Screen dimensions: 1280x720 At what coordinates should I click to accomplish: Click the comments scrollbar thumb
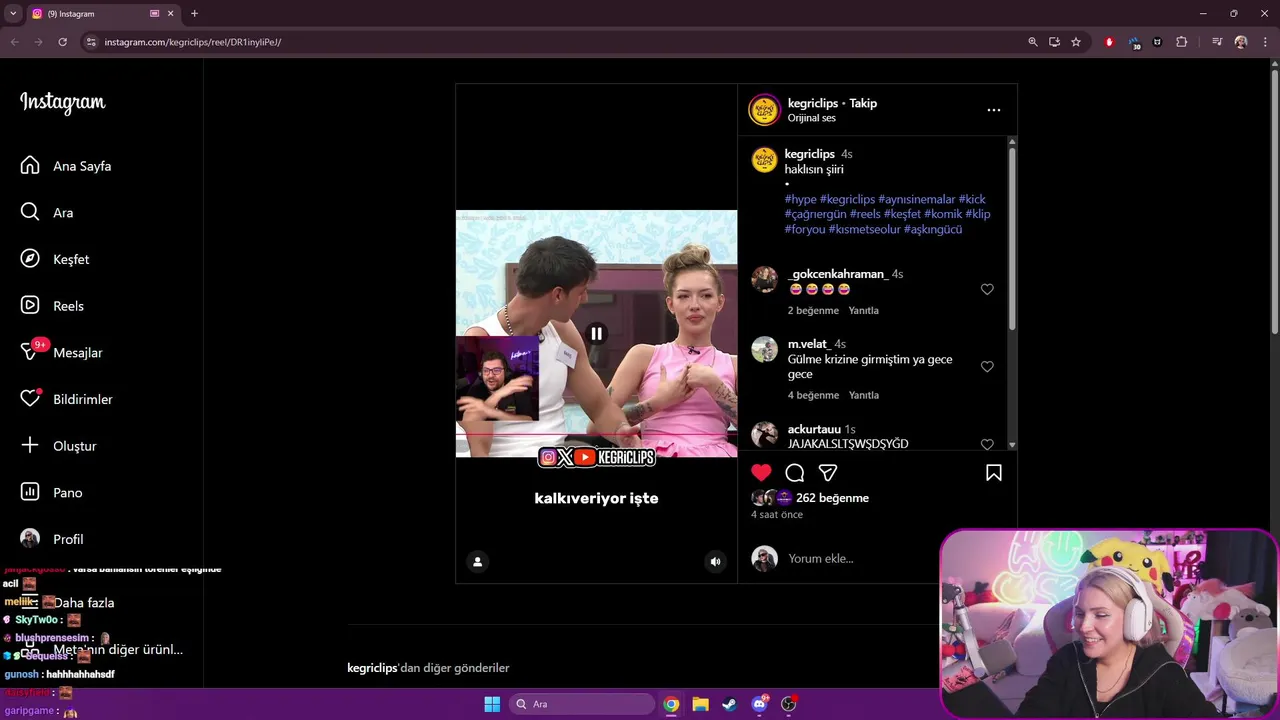click(1012, 239)
